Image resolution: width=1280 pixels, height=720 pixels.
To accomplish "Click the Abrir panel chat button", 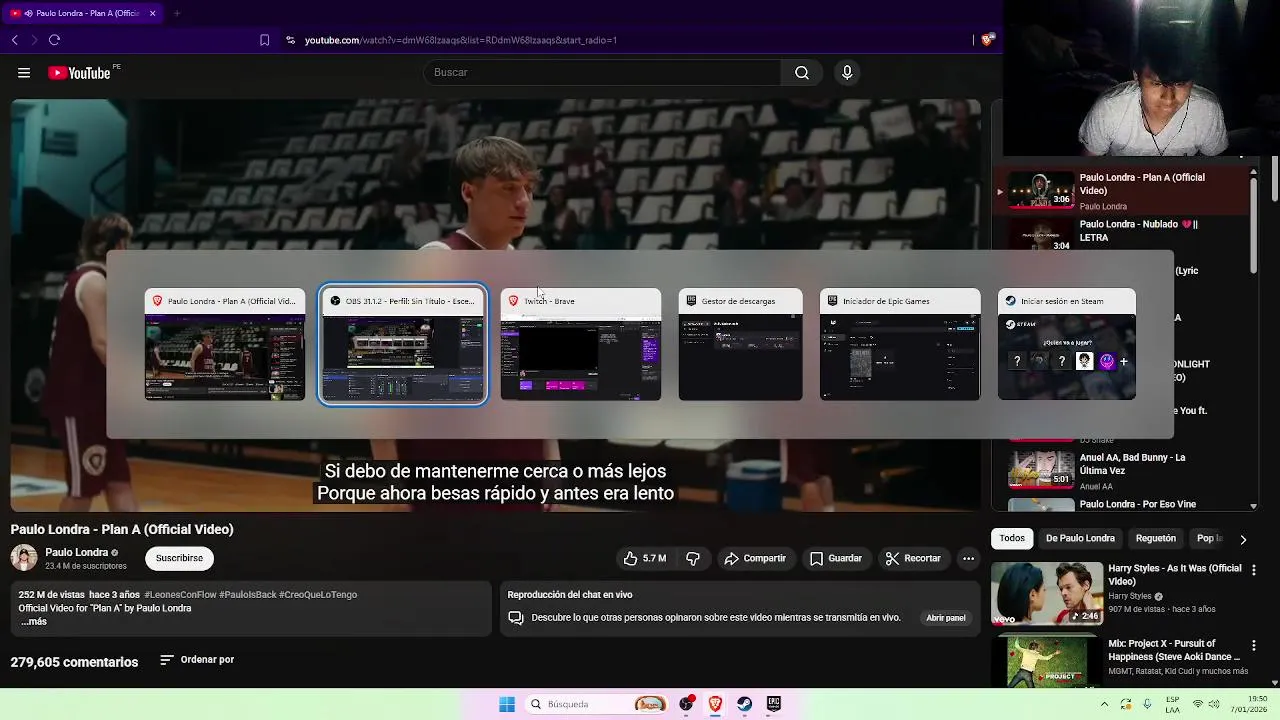I will tap(946, 618).
